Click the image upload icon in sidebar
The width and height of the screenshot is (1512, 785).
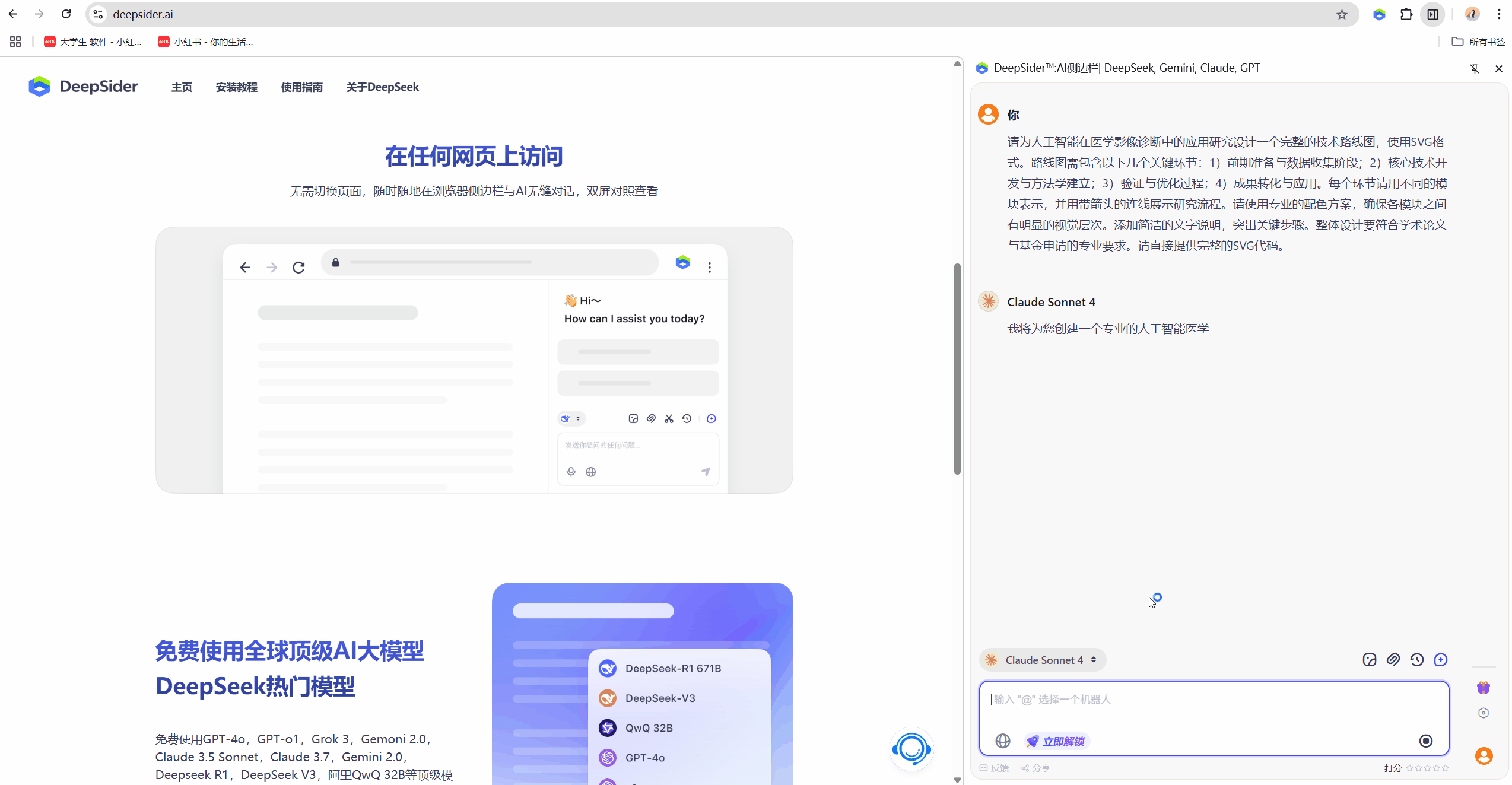[x=1369, y=660]
